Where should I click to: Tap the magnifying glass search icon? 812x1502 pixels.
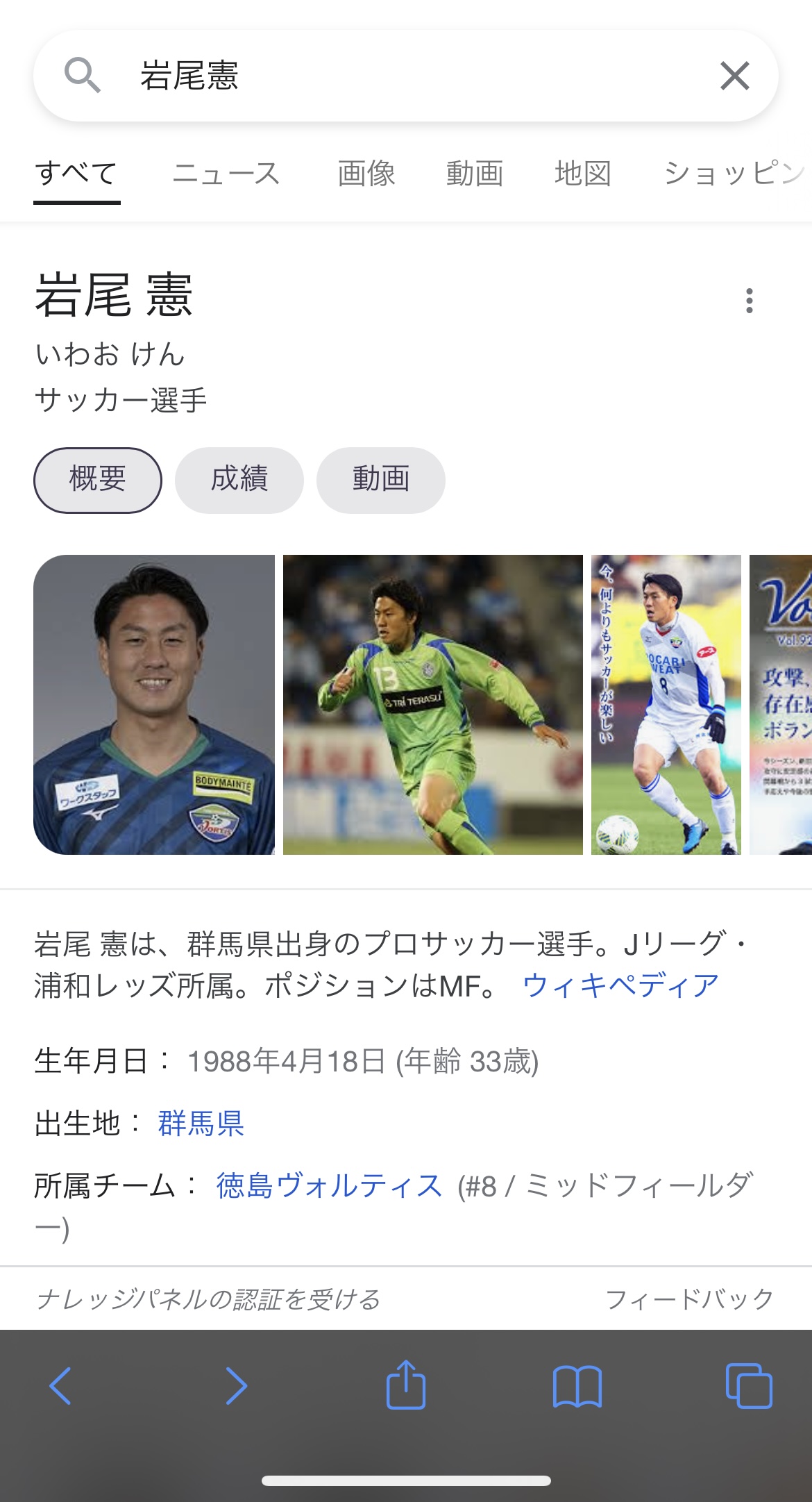click(x=82, y=75)
